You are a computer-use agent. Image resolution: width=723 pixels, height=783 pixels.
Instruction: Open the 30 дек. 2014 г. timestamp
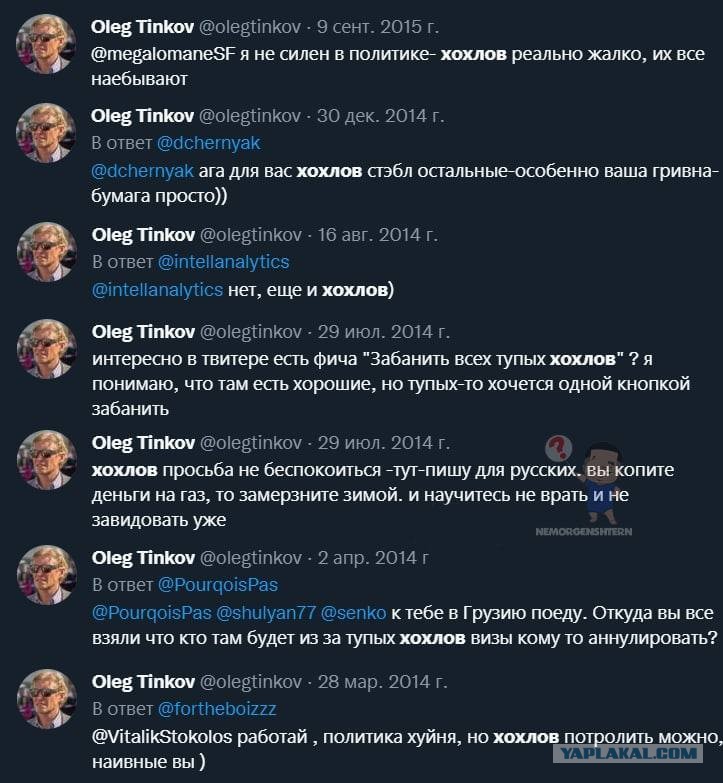pyautogui.click(x=380, y=116)
